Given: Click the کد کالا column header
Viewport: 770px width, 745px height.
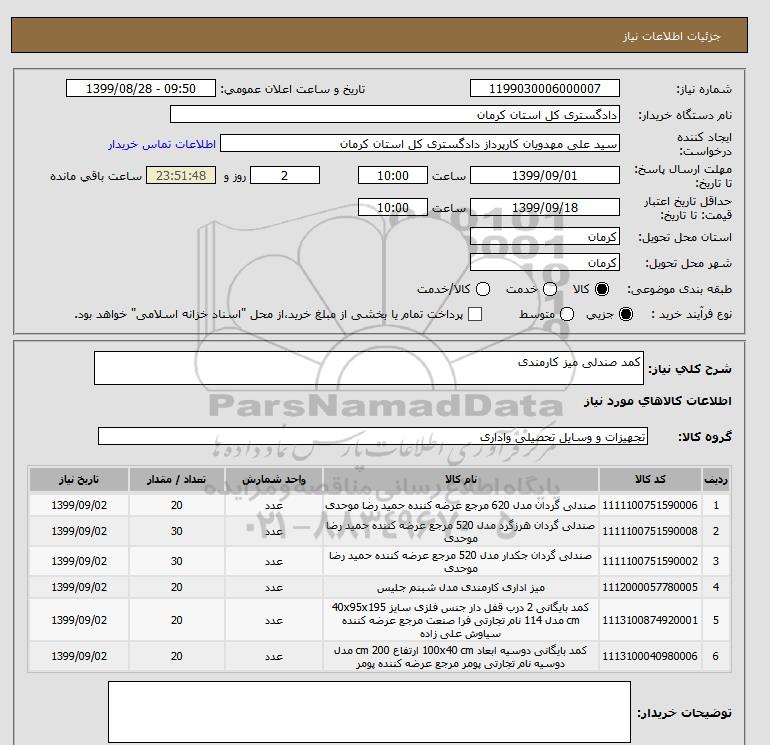Looking at the screenshot, I should tap(650, 480).
